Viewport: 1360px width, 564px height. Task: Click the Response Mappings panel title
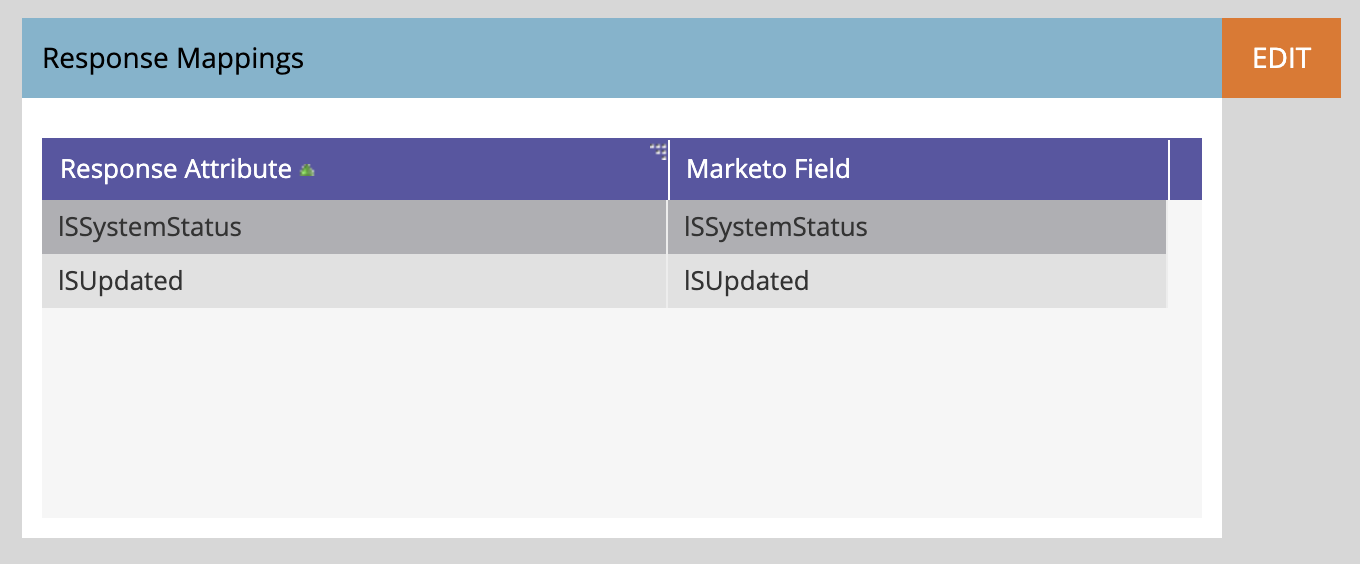point(173,58)
